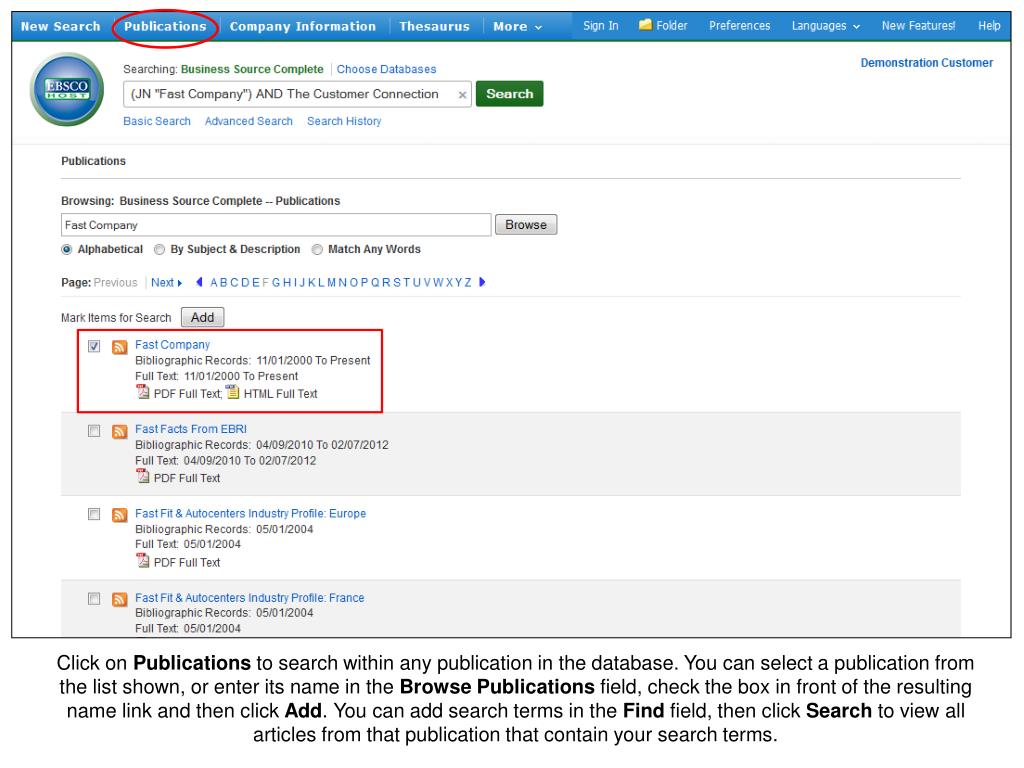Select Match Any Words option
Image resolution: width=1024 pixels, height=768 pixels.
[x=317, y=249]
